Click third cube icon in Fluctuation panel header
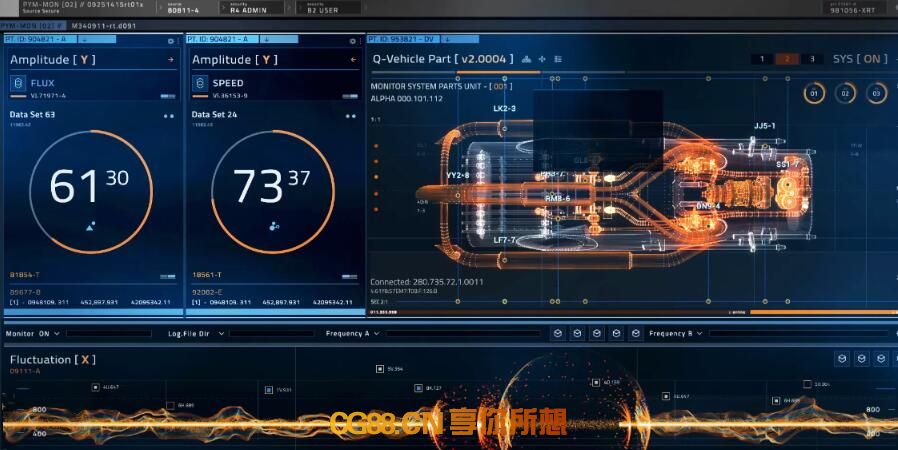The width and height of the screenshot is (898, 450). pos(881,359)
